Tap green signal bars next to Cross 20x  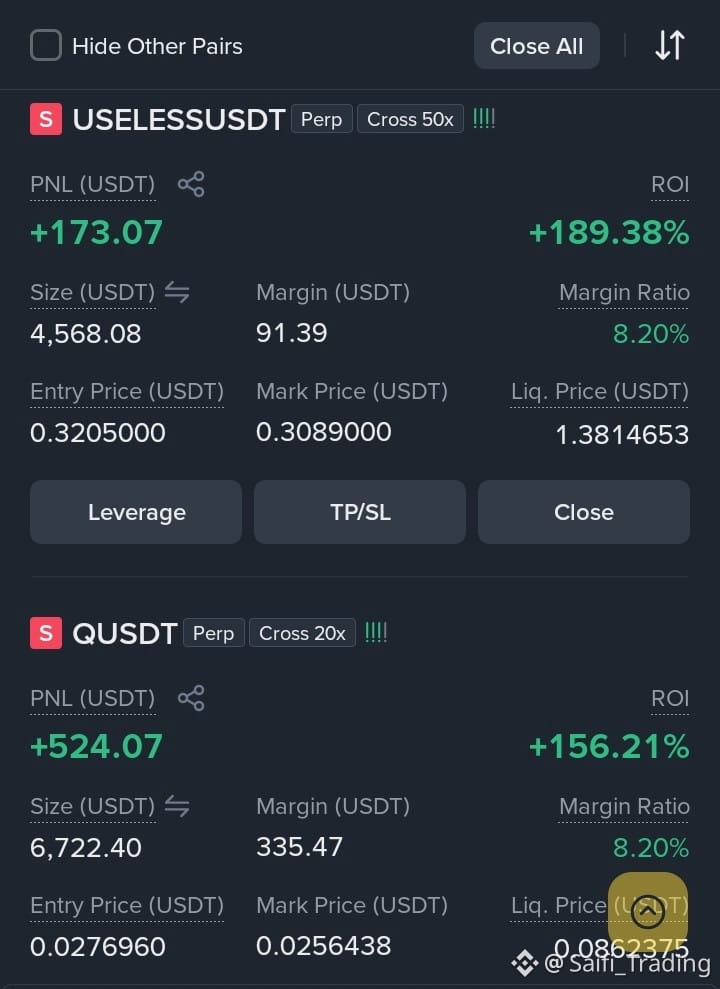pyautogui.click(x=376, y=633)
